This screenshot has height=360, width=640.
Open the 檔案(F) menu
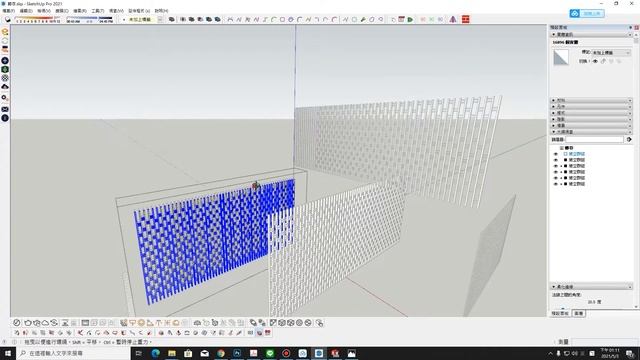point(9,11)
